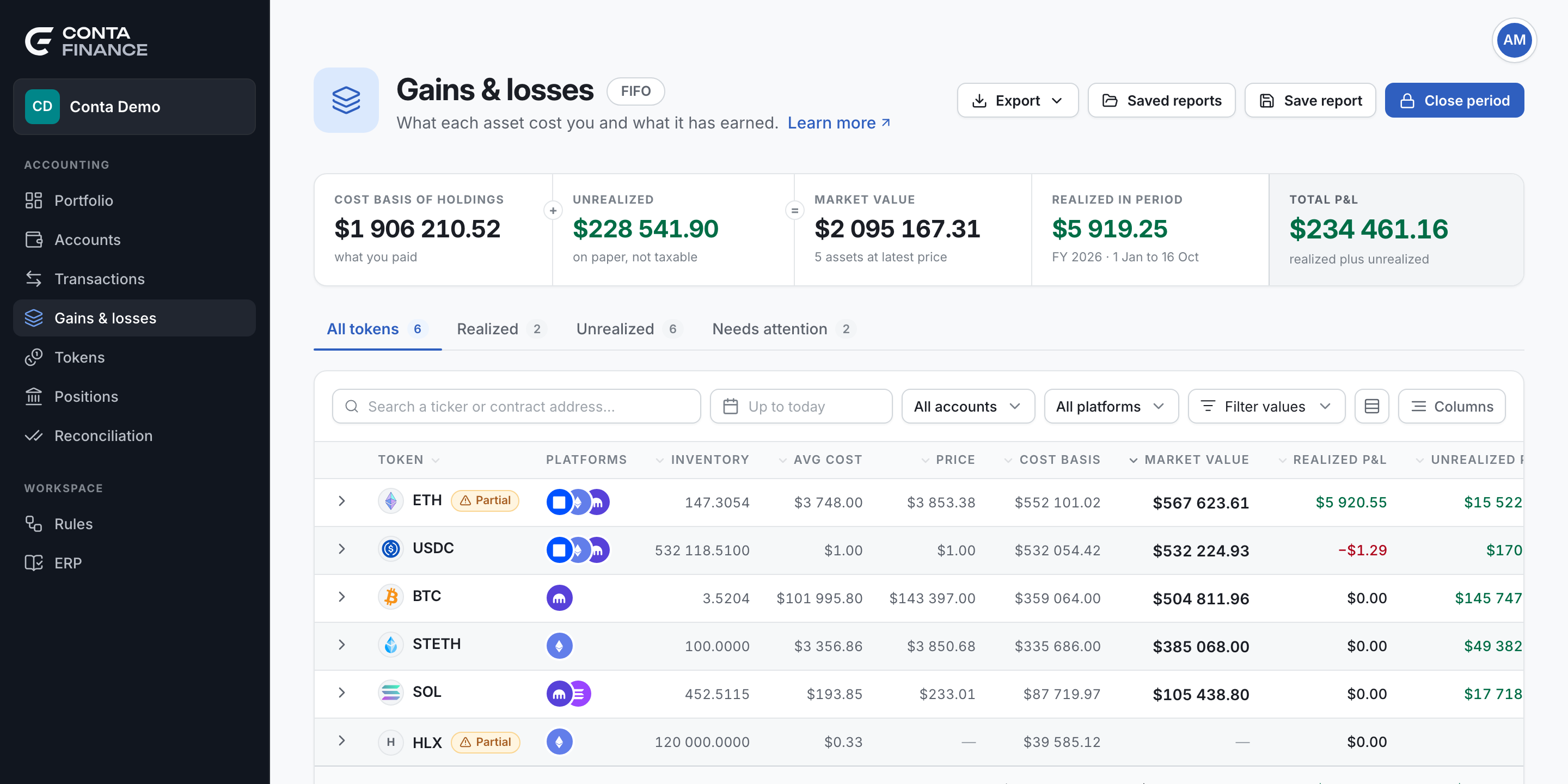
Task: Navigate to Positions
Action: 134,396
